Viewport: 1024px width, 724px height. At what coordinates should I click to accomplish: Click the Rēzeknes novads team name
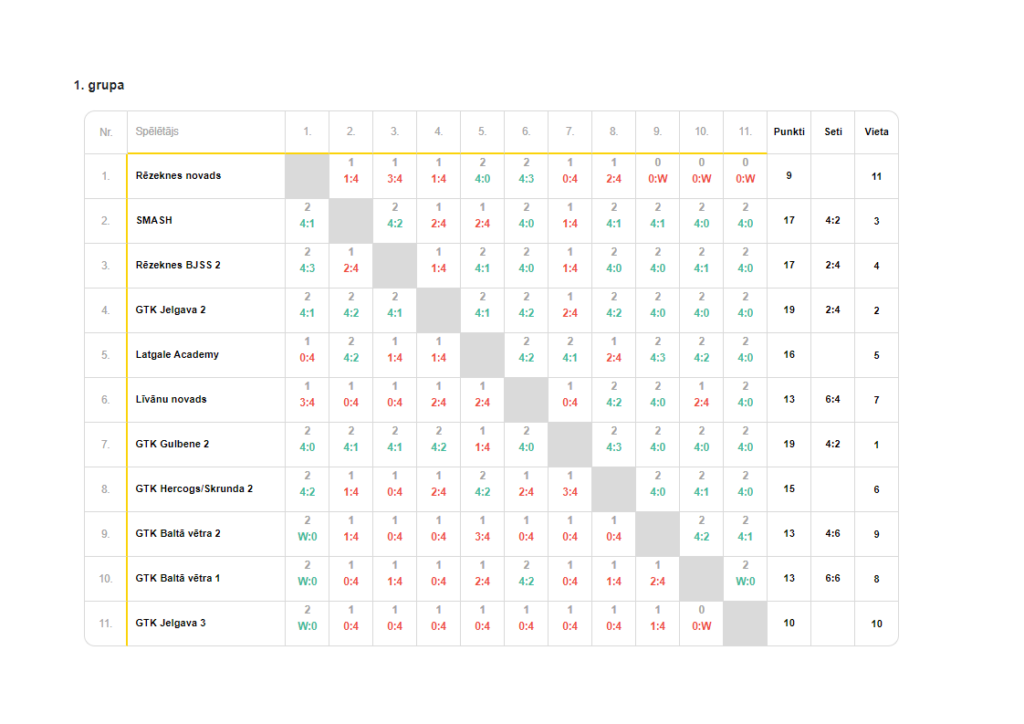pyautogui.click(x=178, y=176)
